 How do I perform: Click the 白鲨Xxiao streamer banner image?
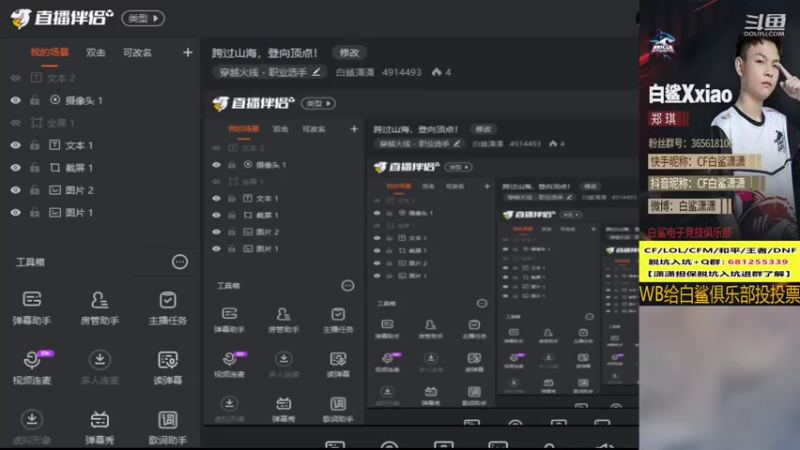[x=719, y=120]
